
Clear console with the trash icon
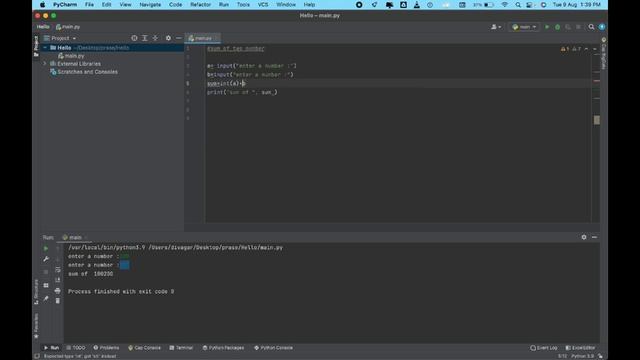pyautogui.click(x=58, y=301)
